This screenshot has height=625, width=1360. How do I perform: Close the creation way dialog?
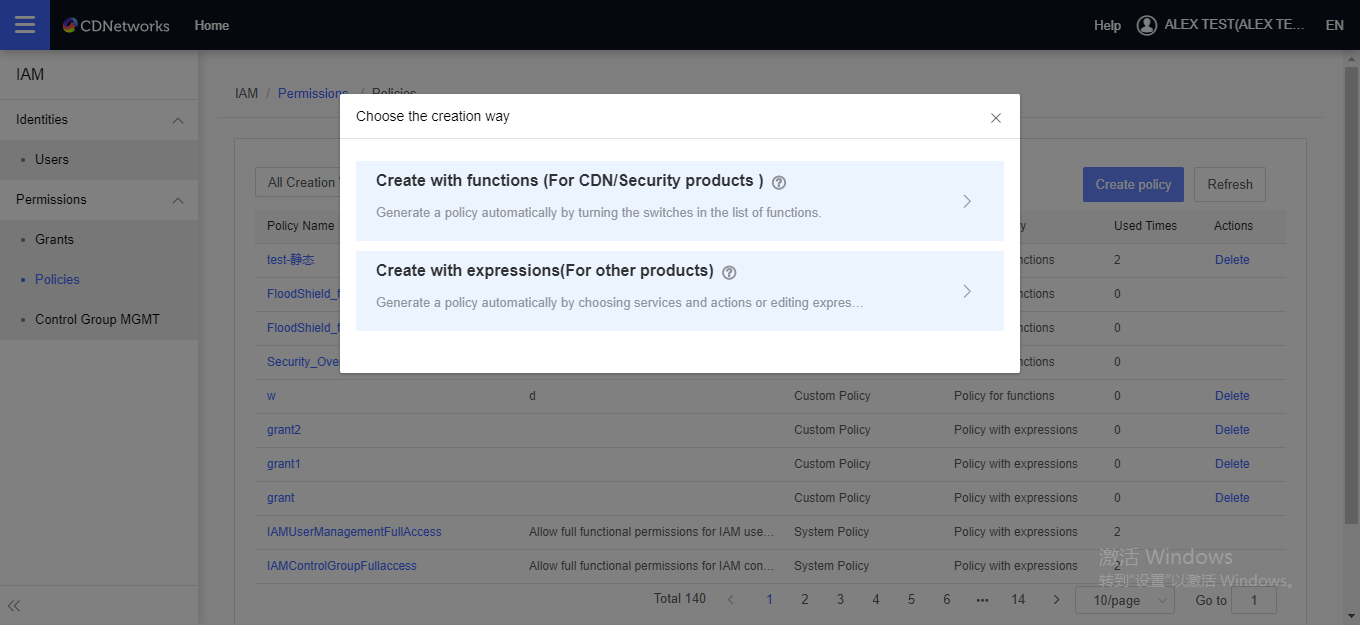995,118
